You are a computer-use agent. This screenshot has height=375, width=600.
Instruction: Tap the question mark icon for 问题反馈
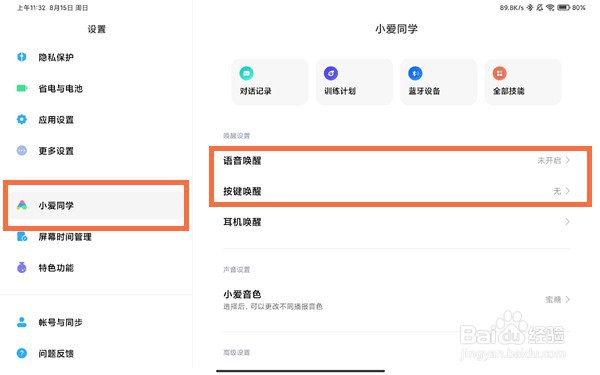point(22,353)
